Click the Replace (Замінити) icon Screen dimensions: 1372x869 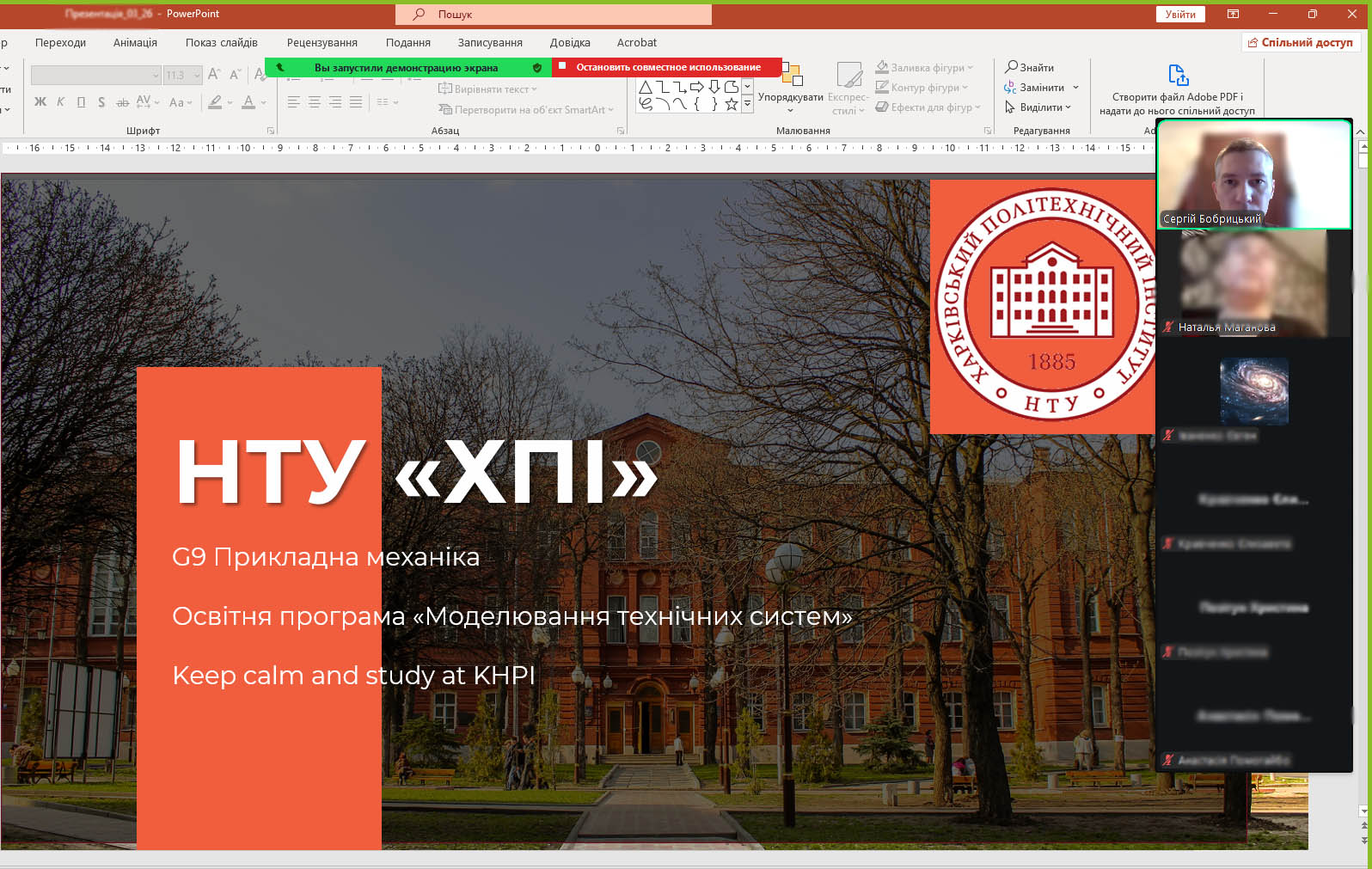click(x=1010, y=88)
